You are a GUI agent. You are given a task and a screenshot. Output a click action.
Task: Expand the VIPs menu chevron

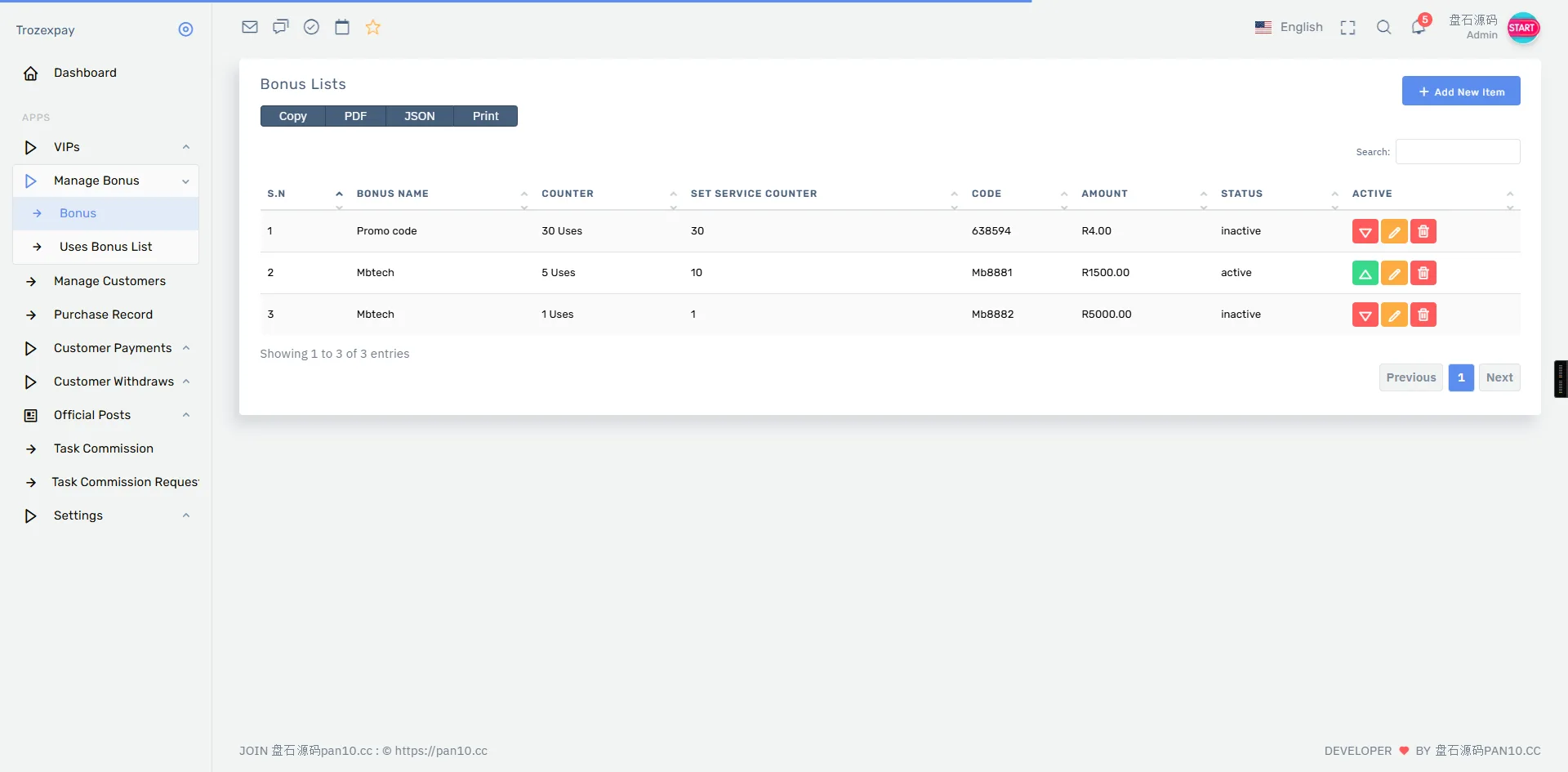pos(186,147)
